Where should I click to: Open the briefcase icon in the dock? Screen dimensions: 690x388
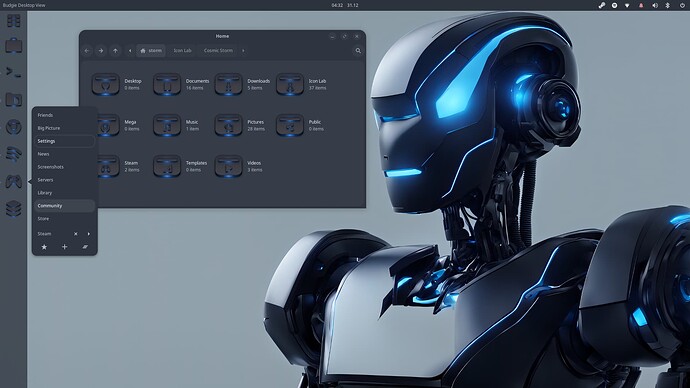tap(14, 45)
